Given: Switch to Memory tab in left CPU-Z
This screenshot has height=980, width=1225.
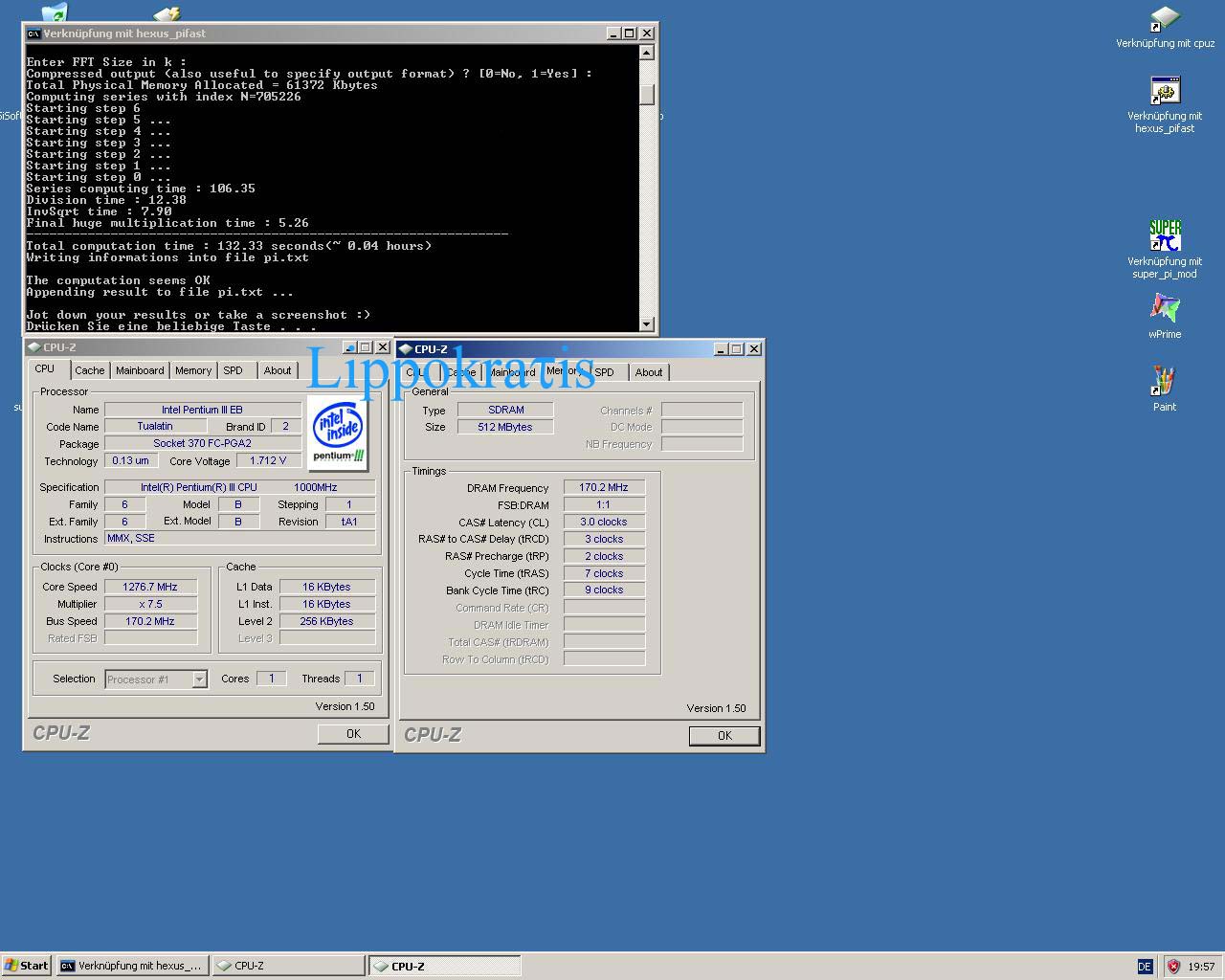Looking at the screenshot, I should 193,371.
